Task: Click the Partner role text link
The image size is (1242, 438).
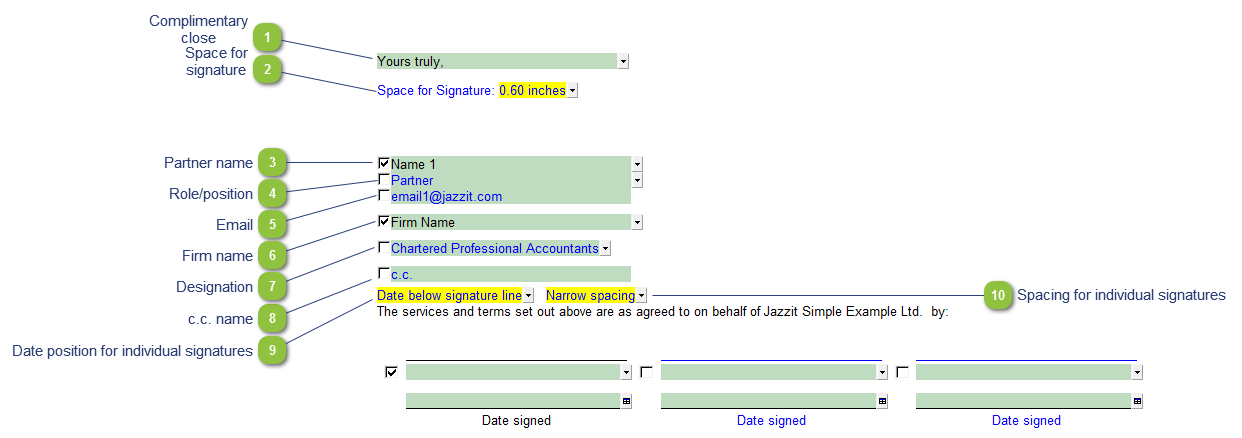Action: (x=412, y=181)
